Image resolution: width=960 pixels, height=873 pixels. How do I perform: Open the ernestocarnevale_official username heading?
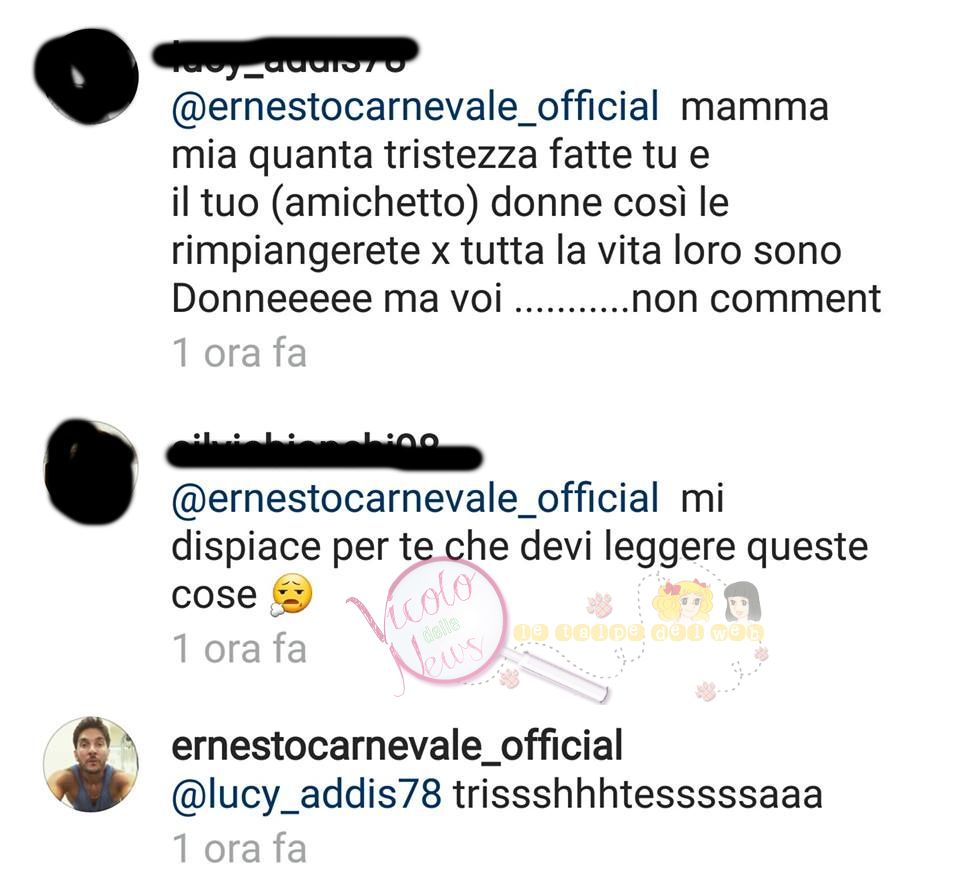[x=397, y=745]
